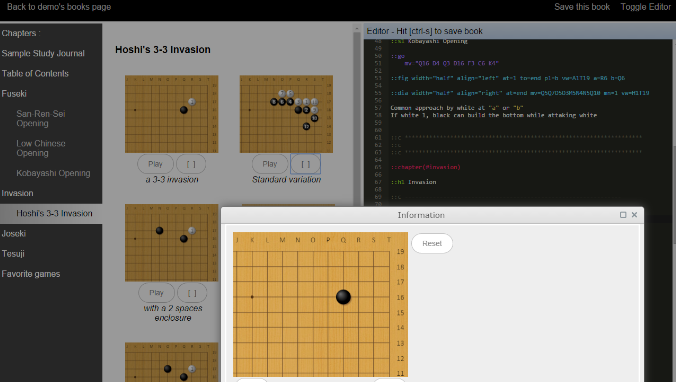Maximize the Information dialog
The height and width of the screenshot is (382, 676).
click(x=623, y=215)
